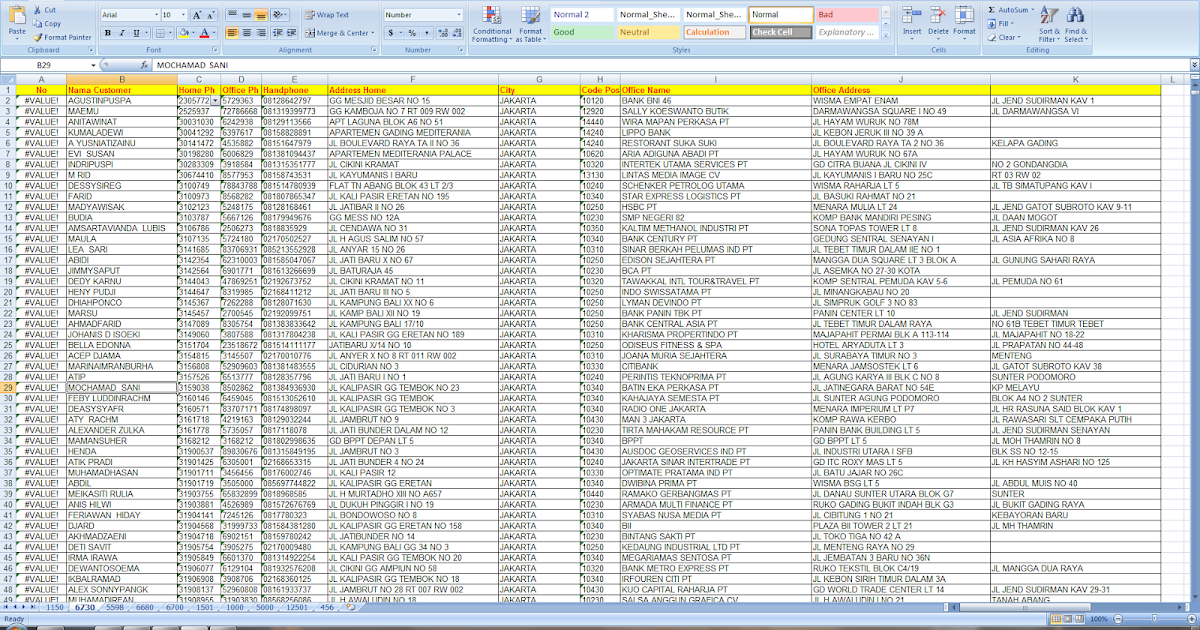Open the Fill dropdown
This screenshot has height=630, width=1200.
point(1000,23)
